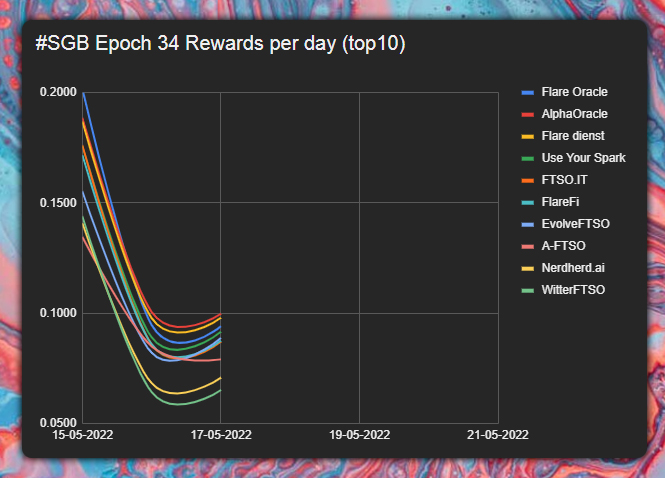The height and width of the screenshot is (478, 665).
Task: Click the FTSO.IT legend label
Action: (x=564, y=180)
